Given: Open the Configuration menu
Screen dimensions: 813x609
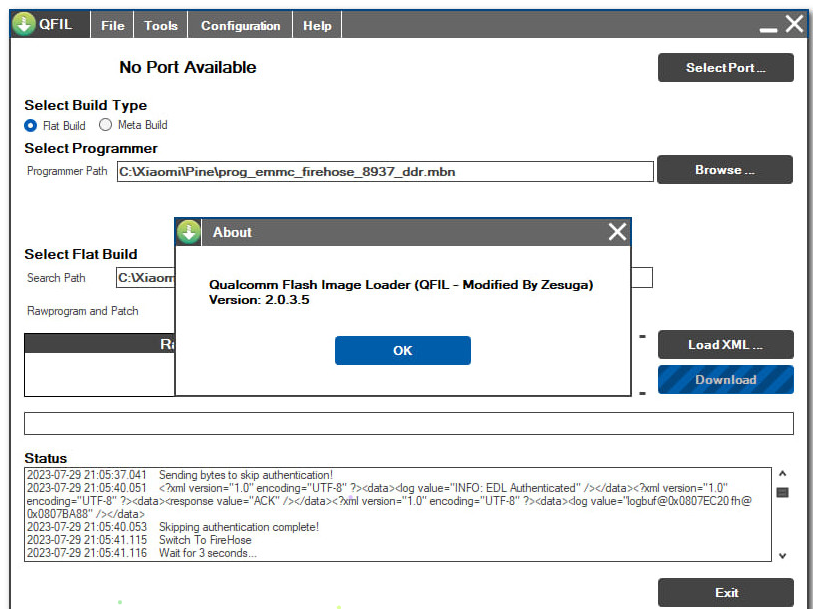Looking at the screenshot, I should 240,26.
